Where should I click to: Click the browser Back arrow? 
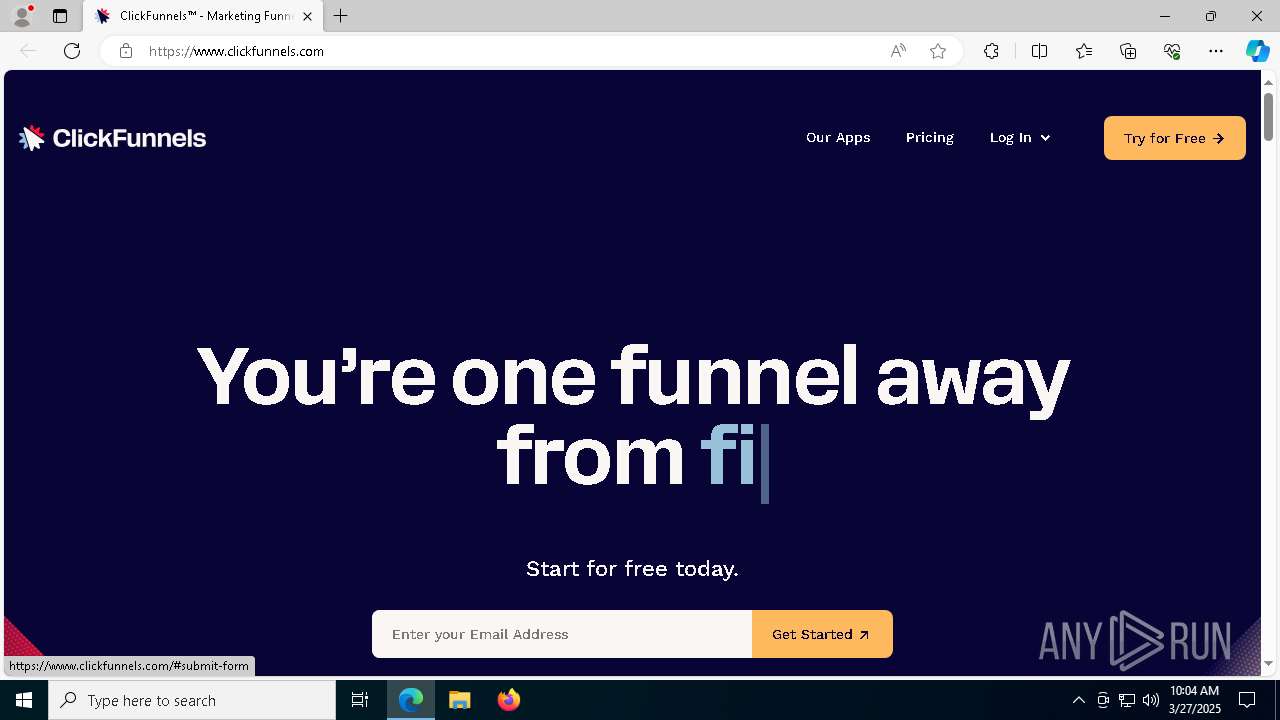[28, 51]
